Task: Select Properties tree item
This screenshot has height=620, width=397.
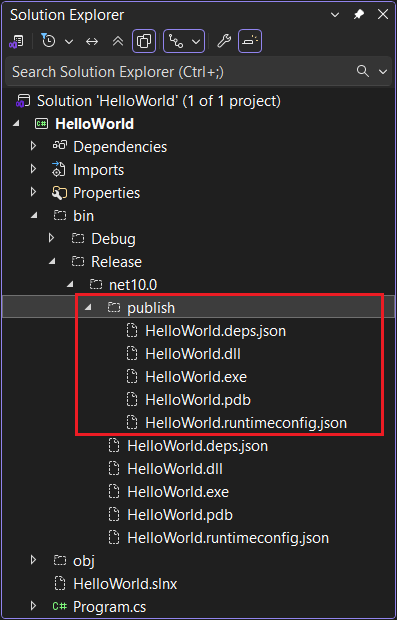Action: pyautogui.click(x=107, y=193)
